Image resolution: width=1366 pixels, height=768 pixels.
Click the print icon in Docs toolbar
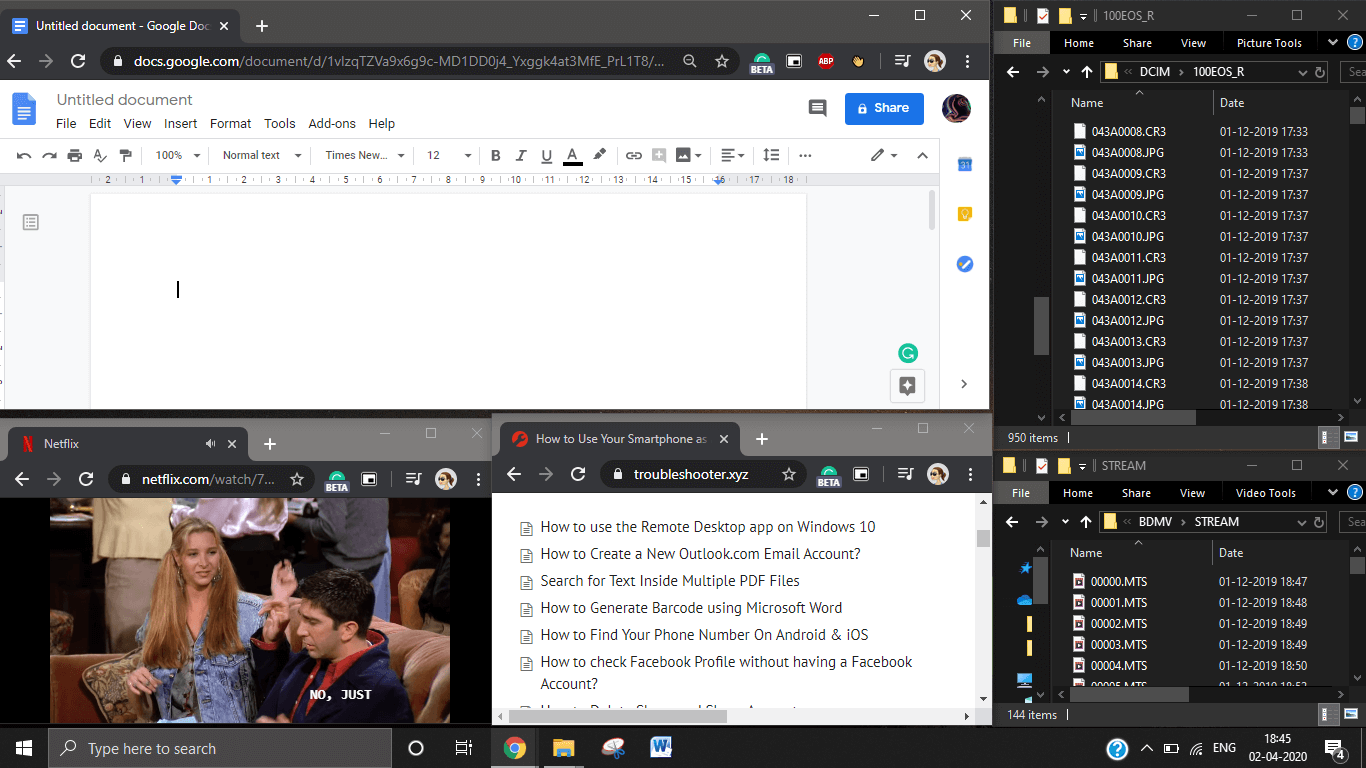tap(75, 155)
